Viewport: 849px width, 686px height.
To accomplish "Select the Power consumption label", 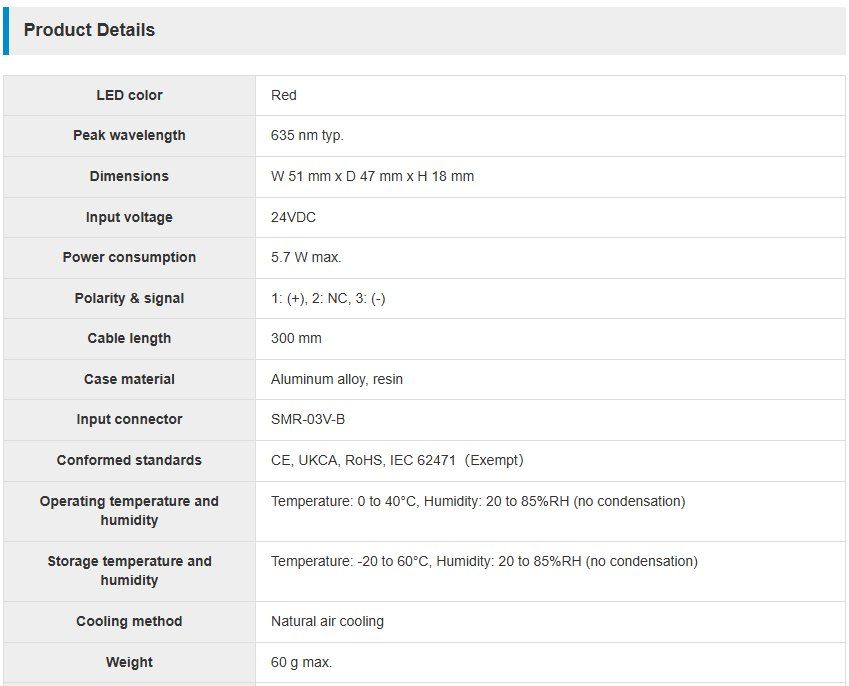I will point(129,257).
